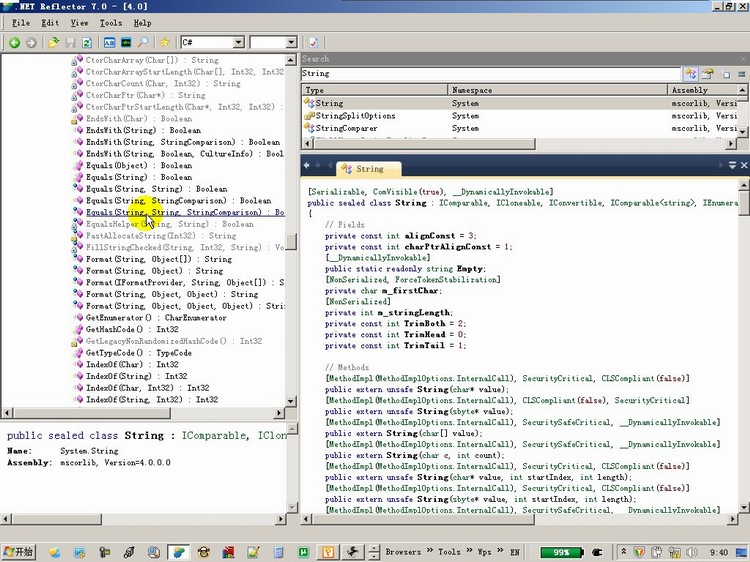Open an assembly with the folder icon
This screenshot has height=562, width=750.
[54, 43]
